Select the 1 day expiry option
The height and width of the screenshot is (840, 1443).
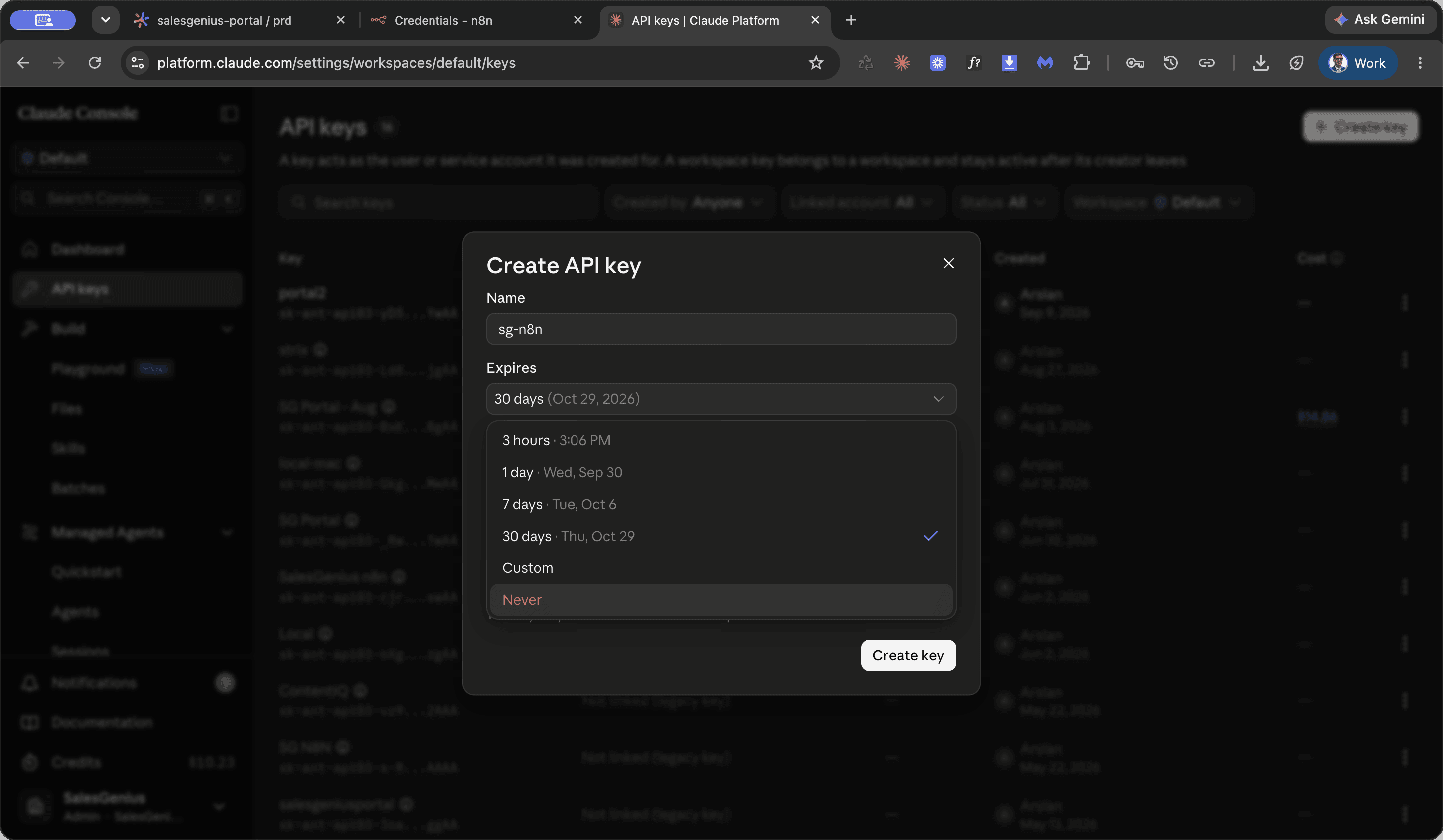tap(721, 472)
